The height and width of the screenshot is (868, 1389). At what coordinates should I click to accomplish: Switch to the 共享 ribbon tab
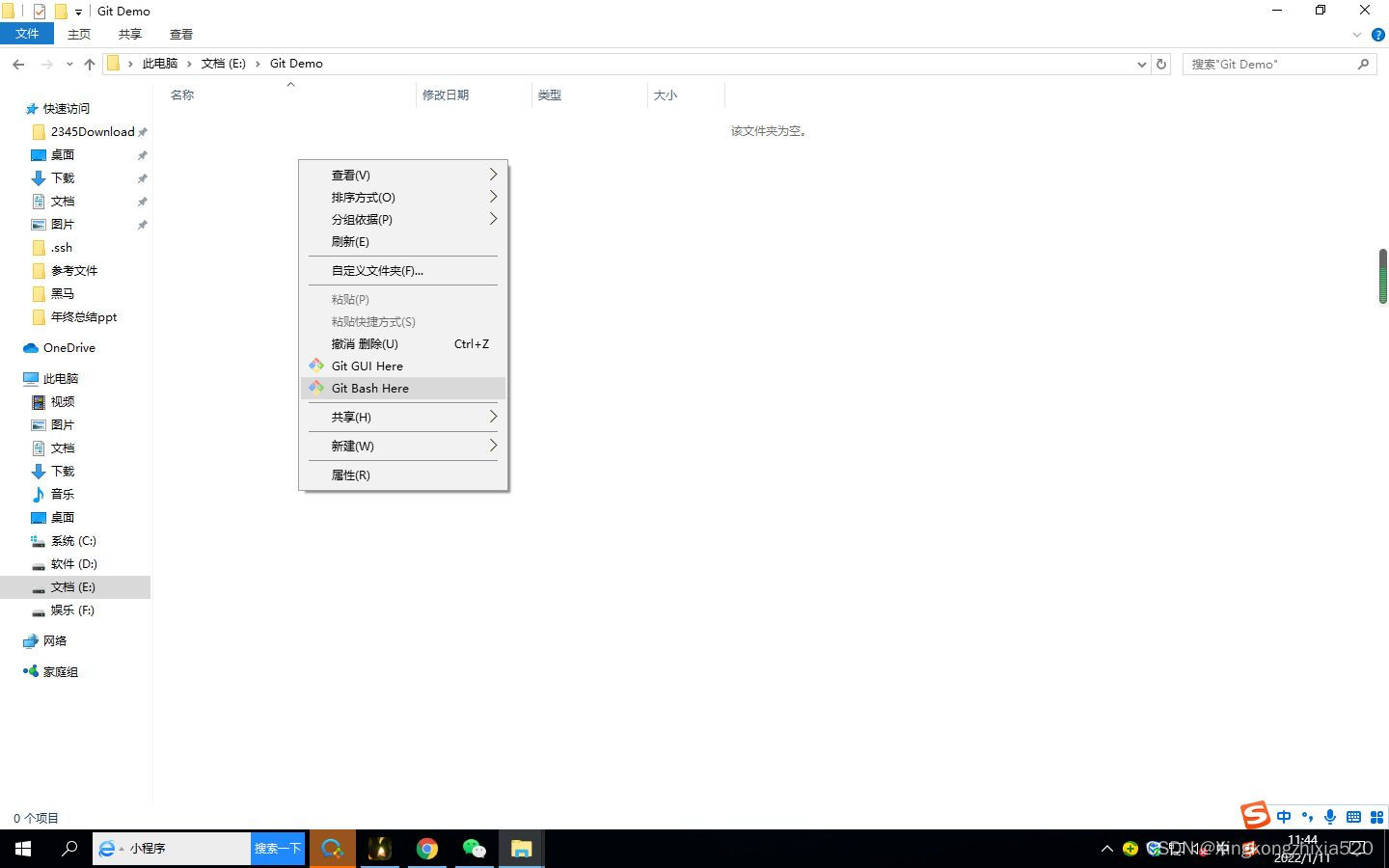(x=130, y=34)
